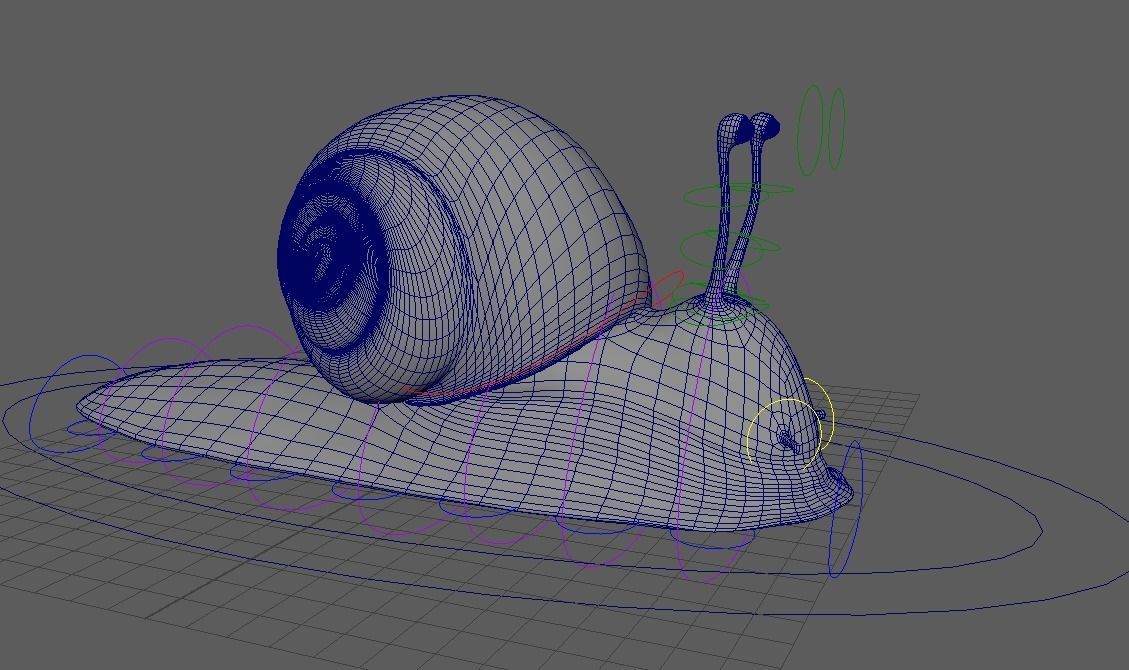This screenshot has width=1129, height=670.
Task: Select the tall green oval eye-aim control
Action: pos(810,130)
